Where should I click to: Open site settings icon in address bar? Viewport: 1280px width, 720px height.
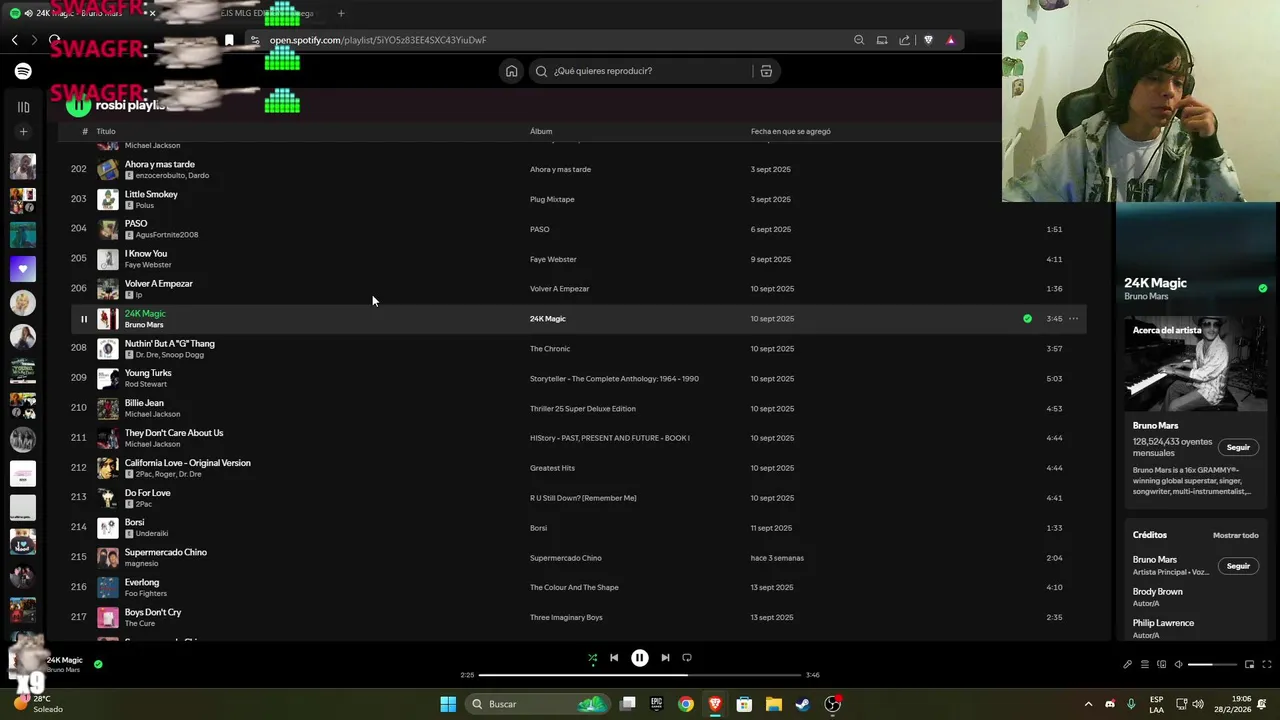pyautogui.click(x=255, y=40)
